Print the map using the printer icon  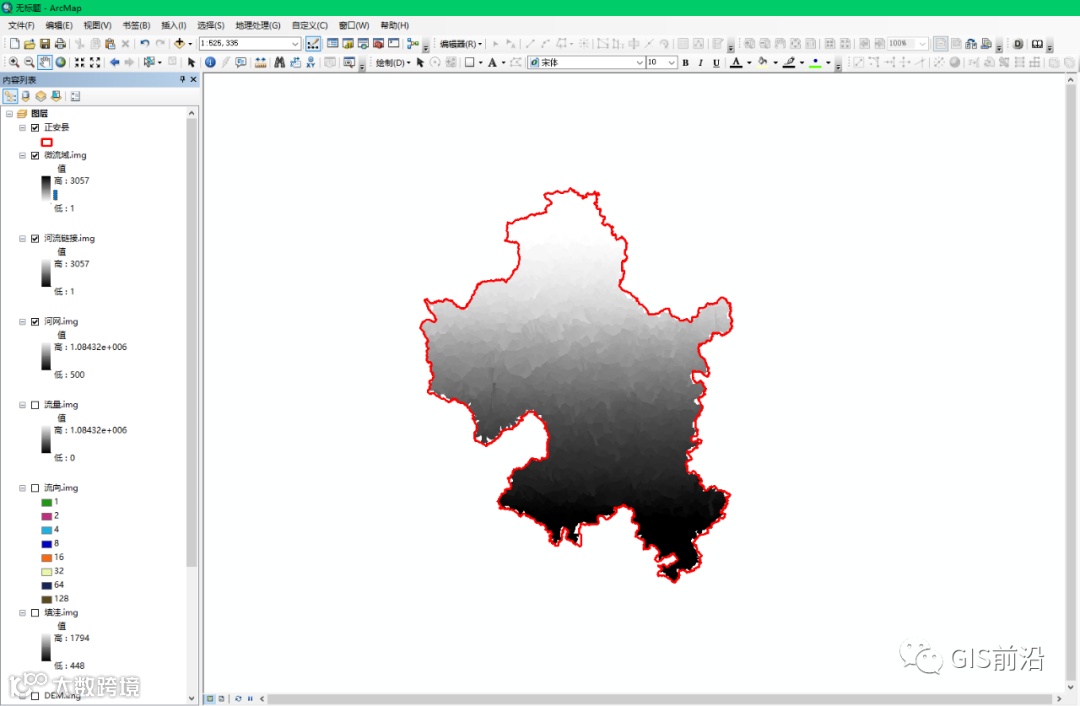(x=60, y=43)
